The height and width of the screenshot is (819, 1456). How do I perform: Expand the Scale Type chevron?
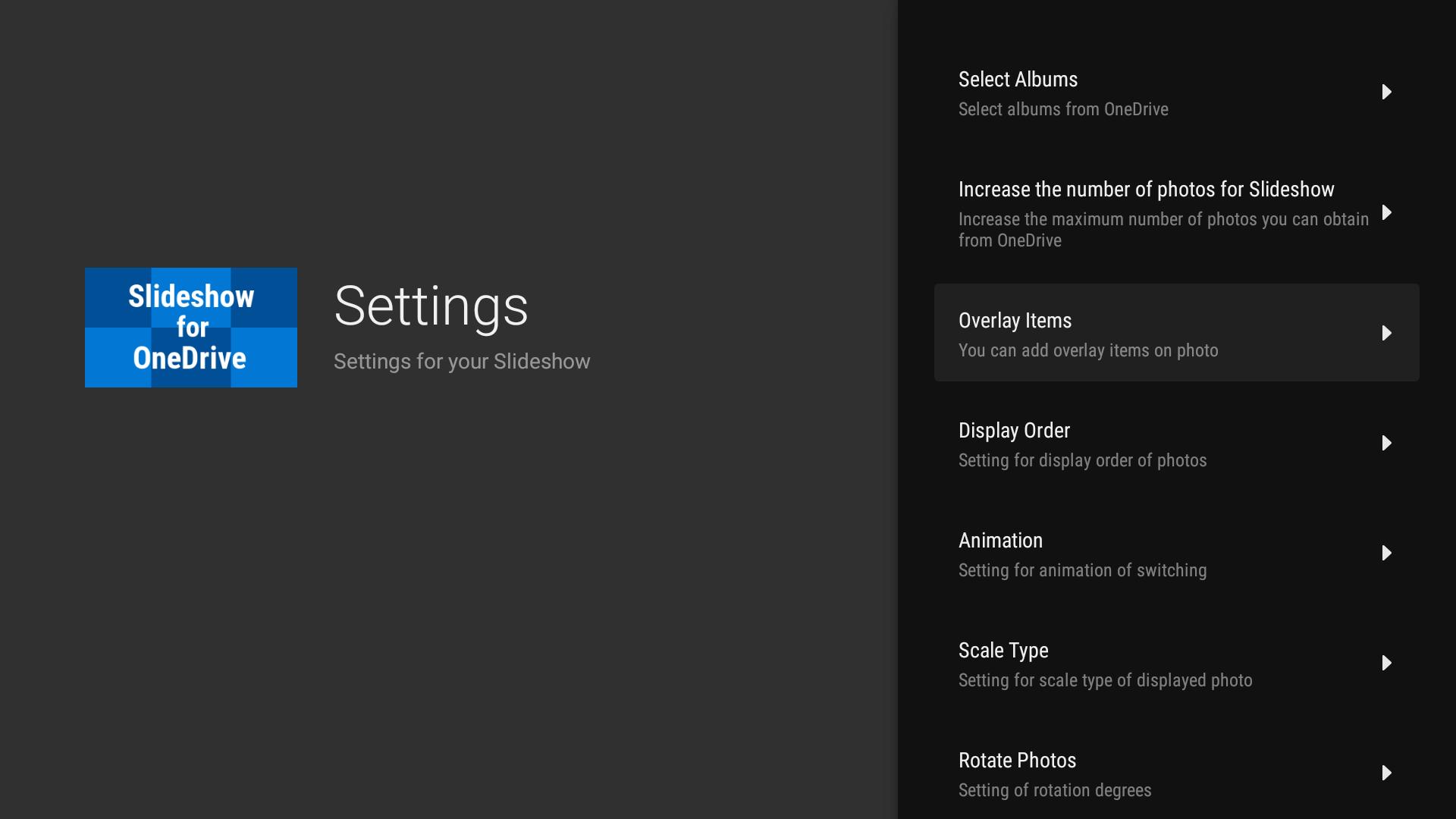coord(1386,663)
